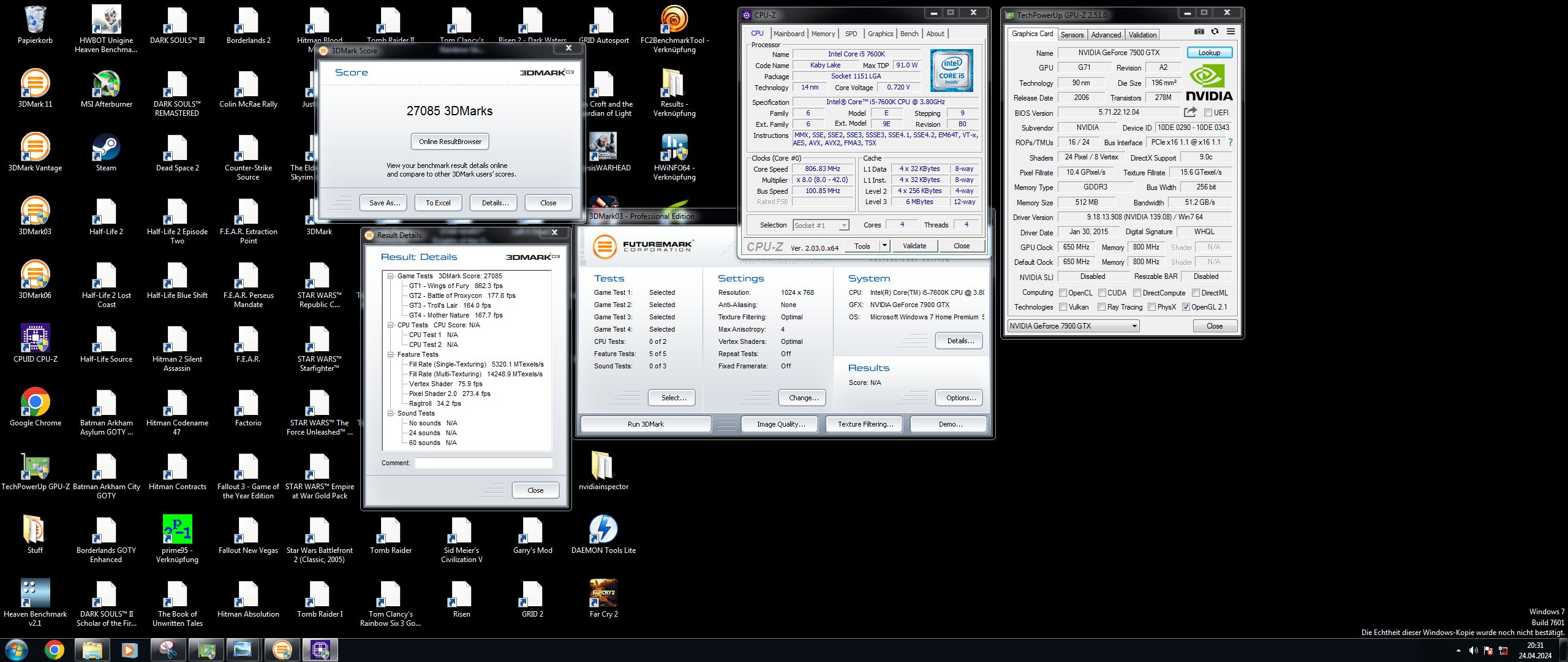Click Run 3DMark button
This screenshot has height=662, width=1568.
coord(646,424)
